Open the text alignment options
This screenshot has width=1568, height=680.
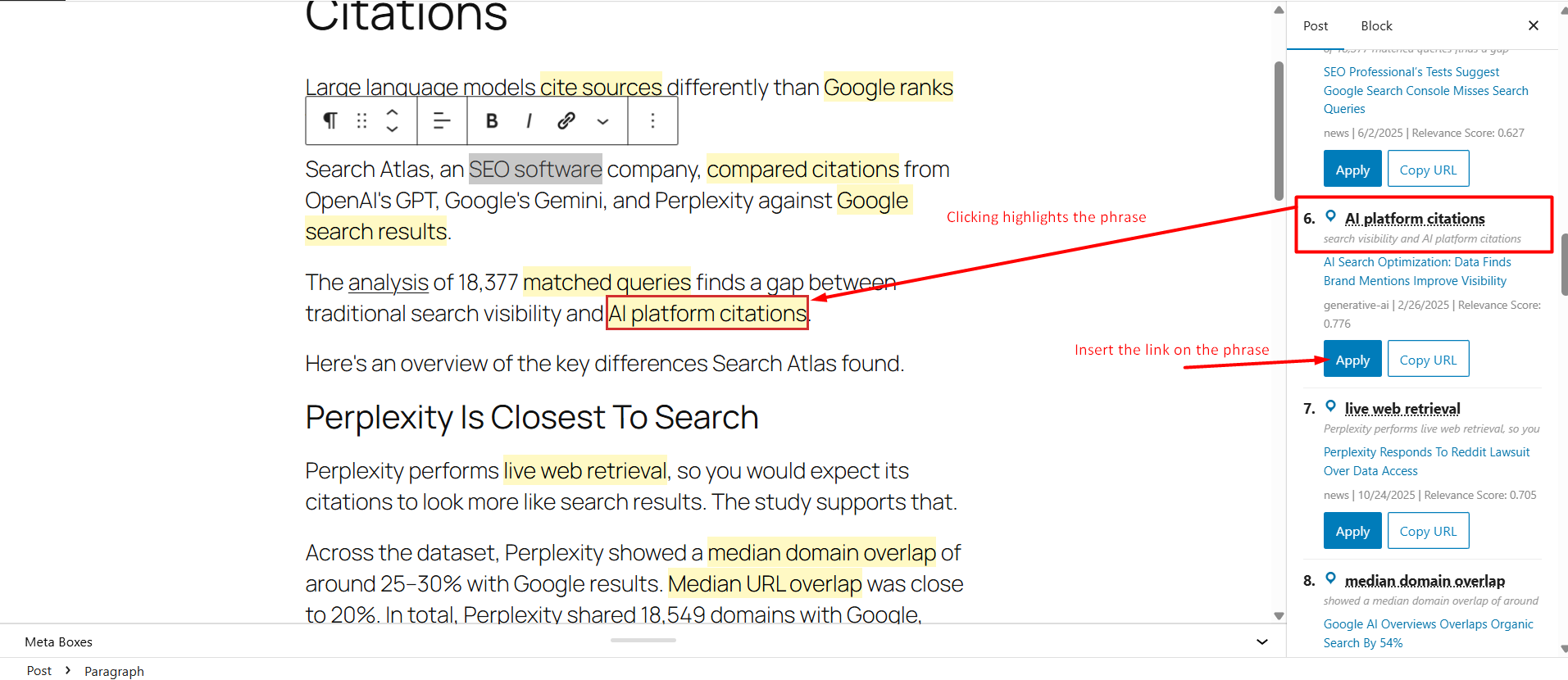(442, 121)
